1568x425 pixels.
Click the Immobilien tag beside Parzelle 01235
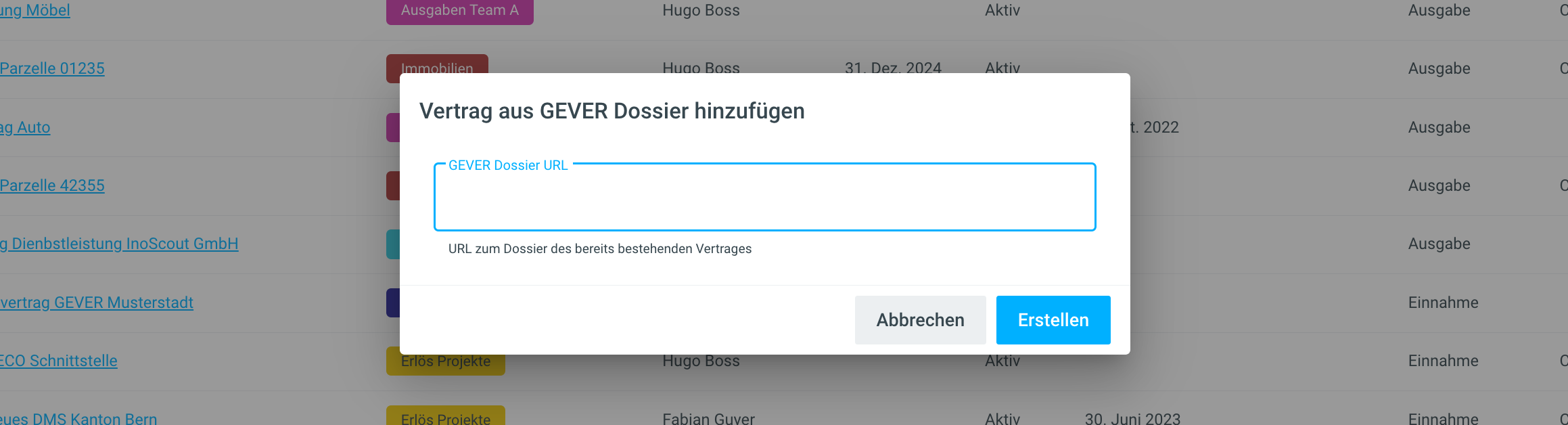pos(437,65)
